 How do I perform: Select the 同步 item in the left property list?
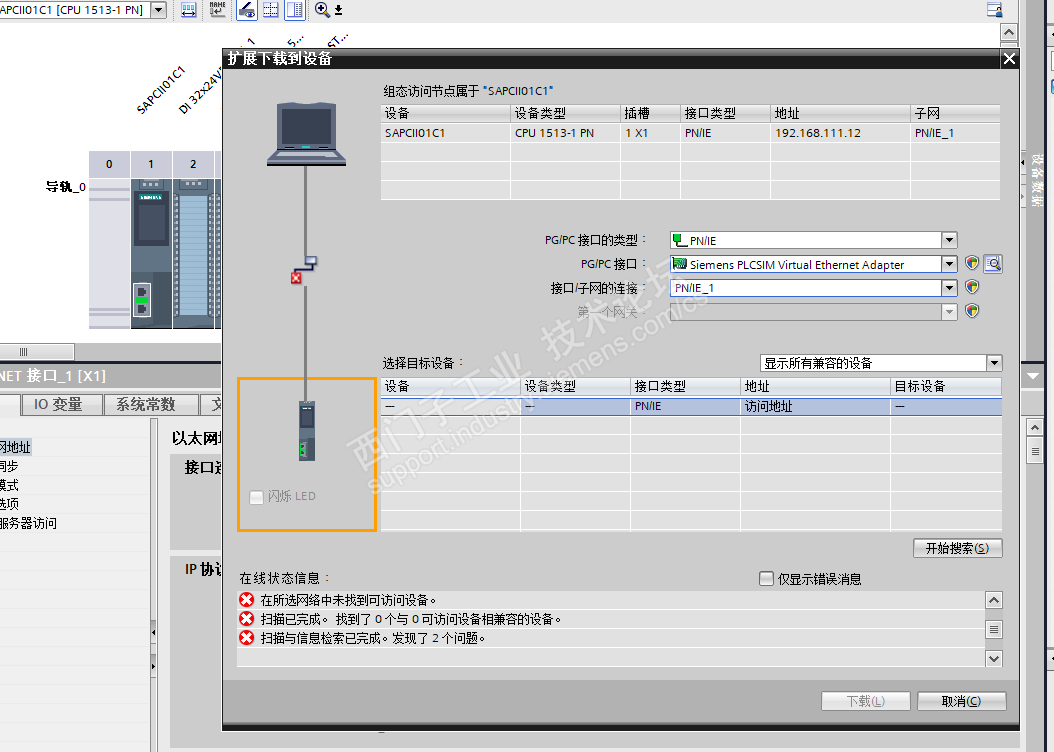(9, 466)
